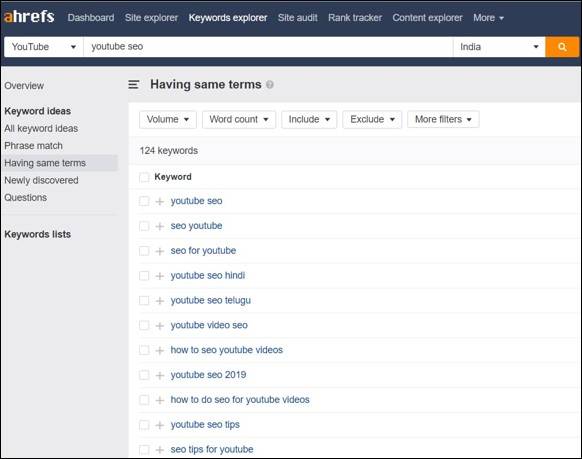The image size is (582, 459).
Task: Add 'how to do seo for youtube videos' plus icon
Action: point(160,400)
